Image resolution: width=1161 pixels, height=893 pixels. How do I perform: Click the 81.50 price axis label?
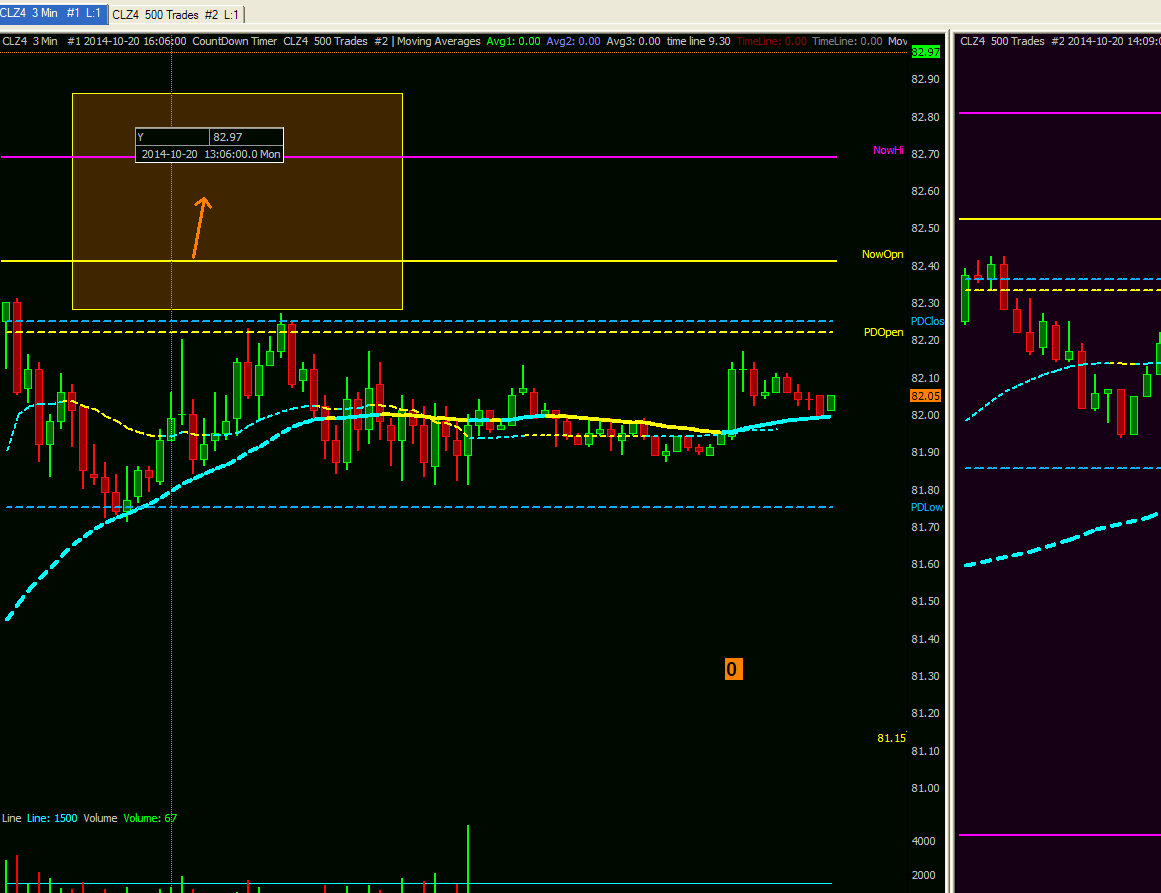tap(925, 601)
